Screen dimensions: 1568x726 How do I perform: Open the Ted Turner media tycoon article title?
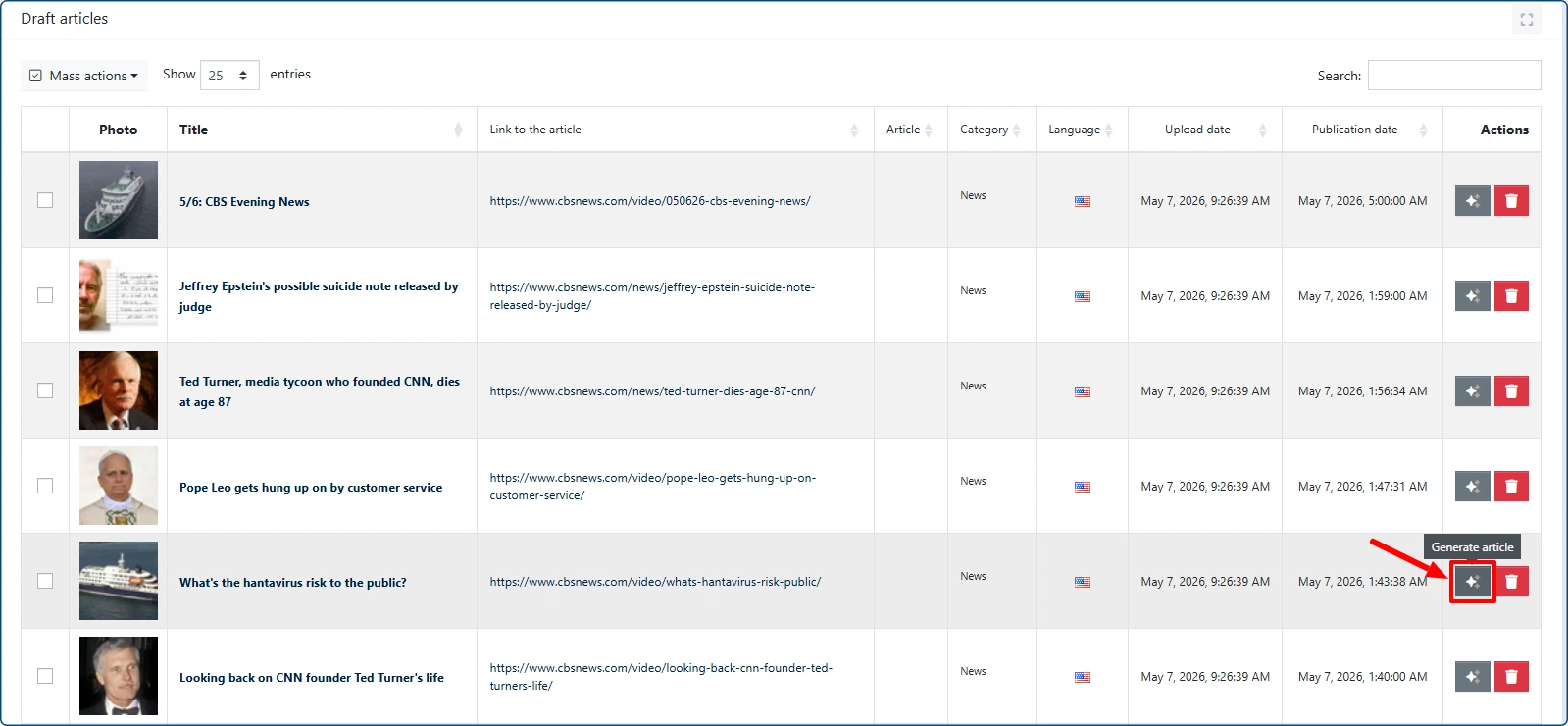tap(320, 391)
